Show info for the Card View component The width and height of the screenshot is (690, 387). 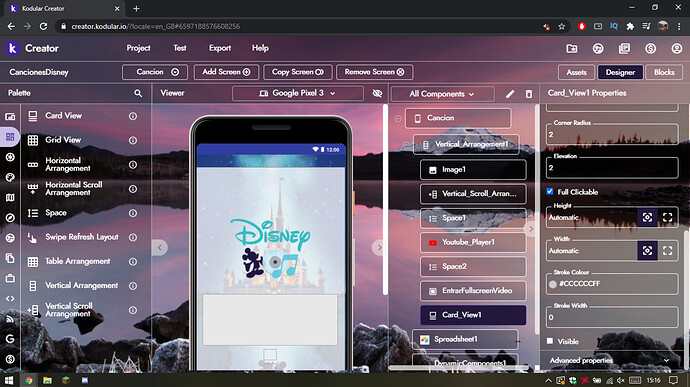[x=132, y=116]
